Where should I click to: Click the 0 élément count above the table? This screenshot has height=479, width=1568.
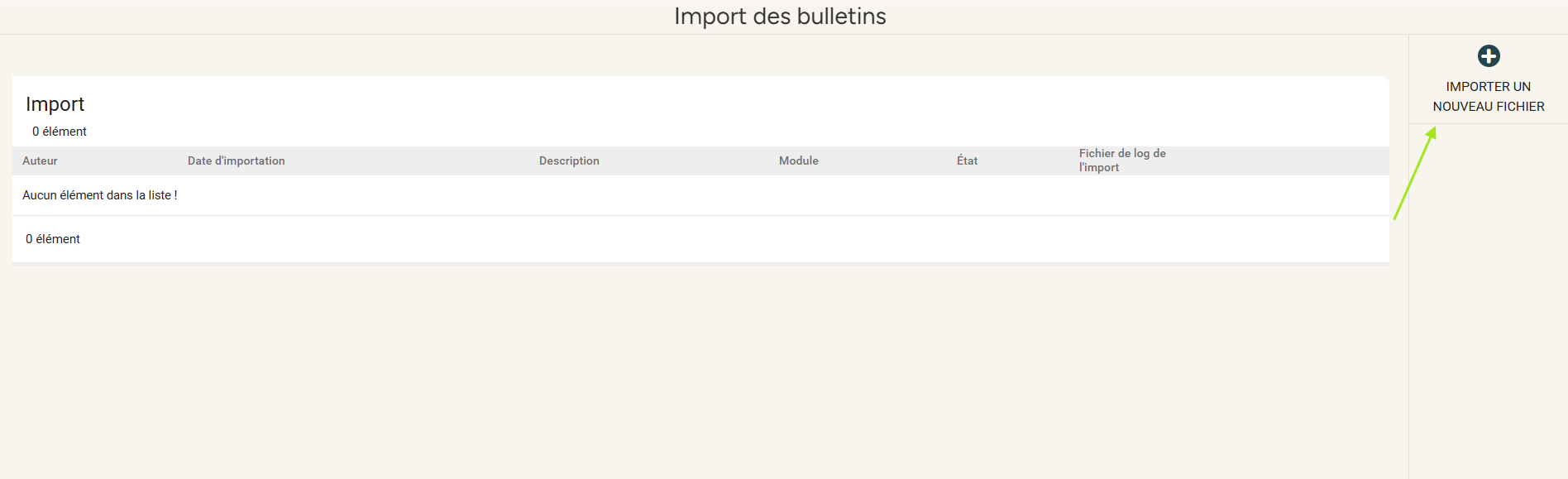click(60, 132)
